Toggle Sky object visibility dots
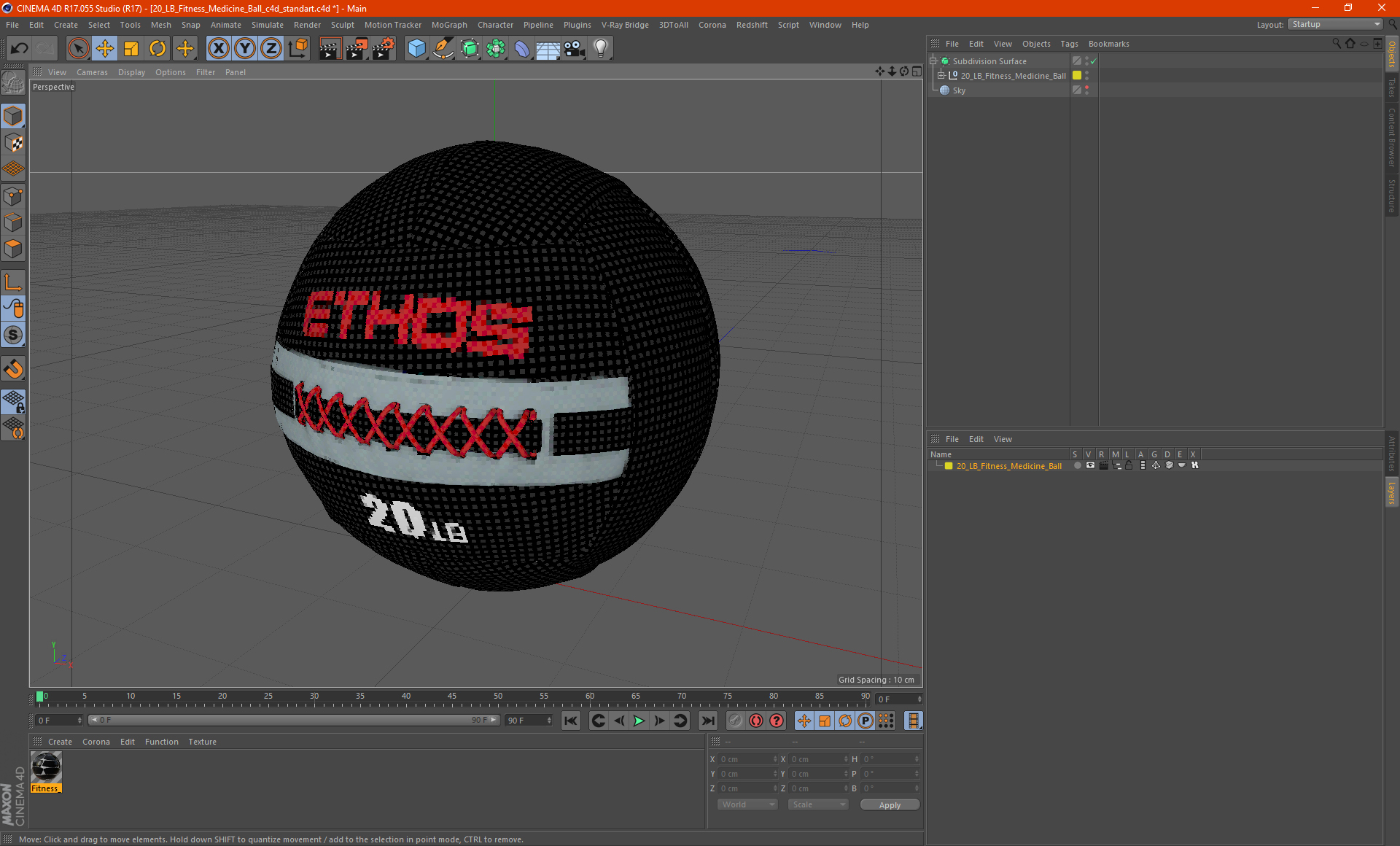1400x846 pixels. pyautogui.click(x=1086, y=90)
